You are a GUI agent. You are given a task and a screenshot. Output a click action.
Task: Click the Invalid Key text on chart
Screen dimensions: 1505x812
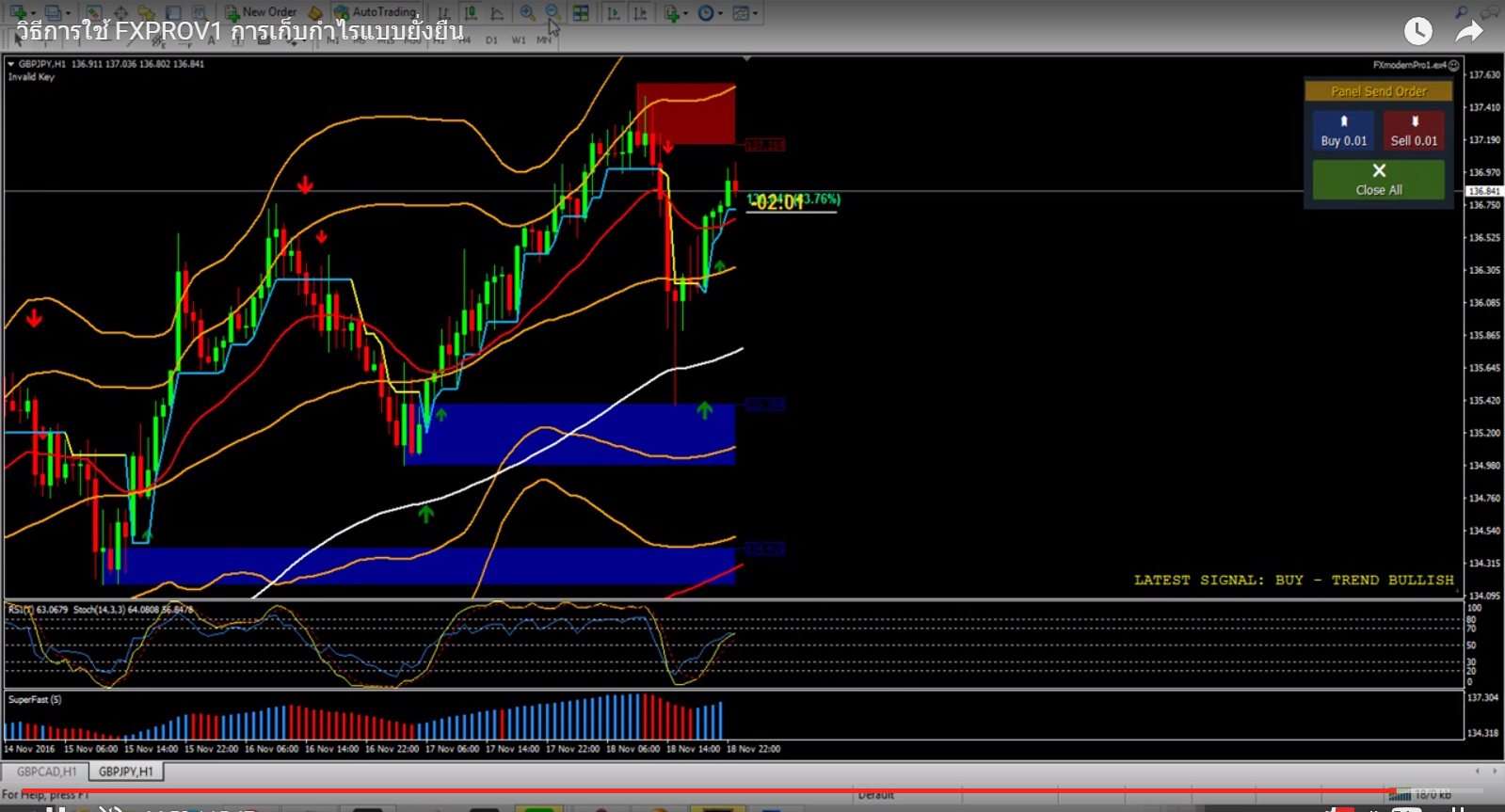click(x=32, y=77)
